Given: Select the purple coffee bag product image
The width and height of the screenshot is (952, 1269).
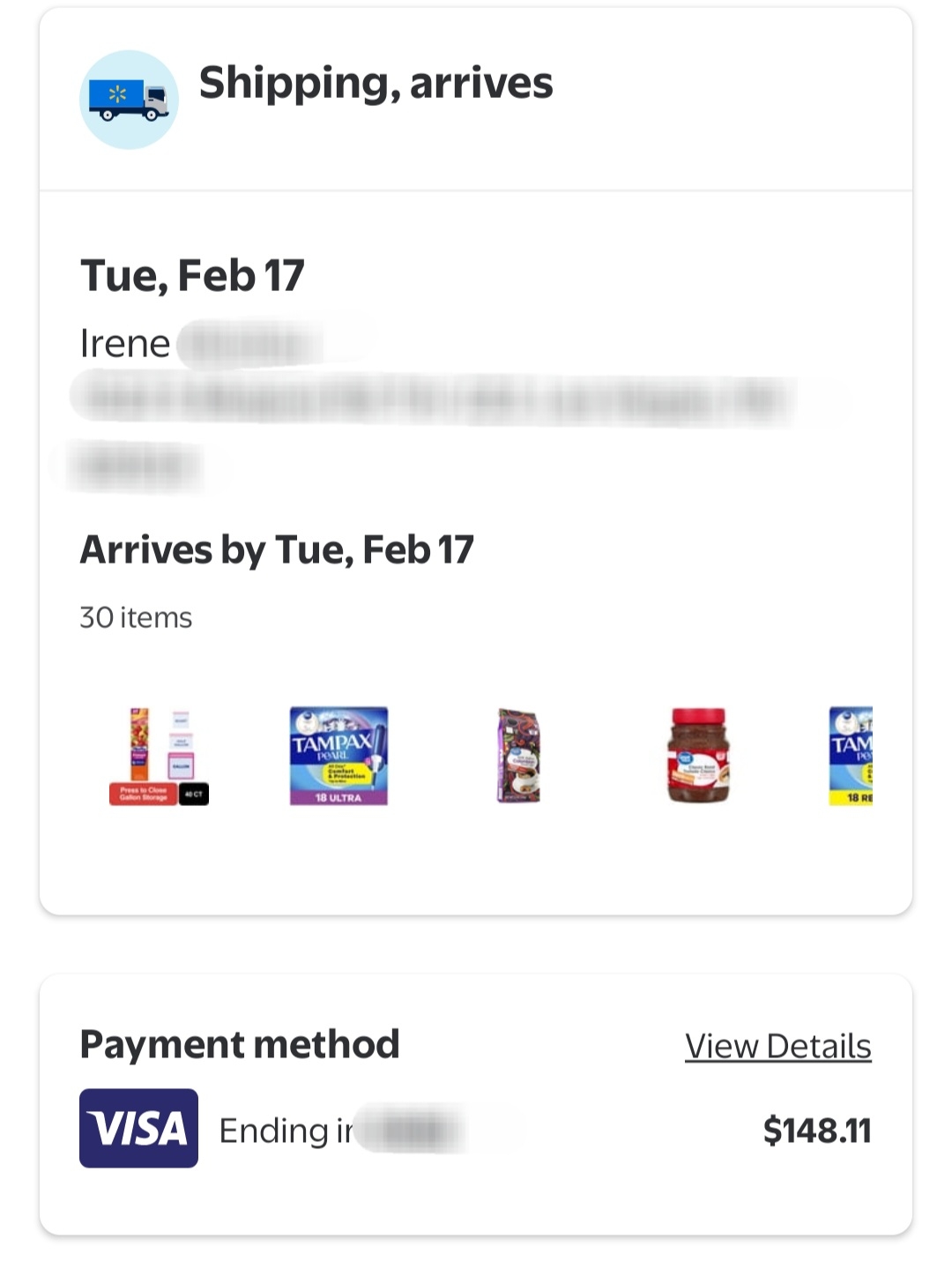Looking at the screenshot, I should [x=518, y=756].
